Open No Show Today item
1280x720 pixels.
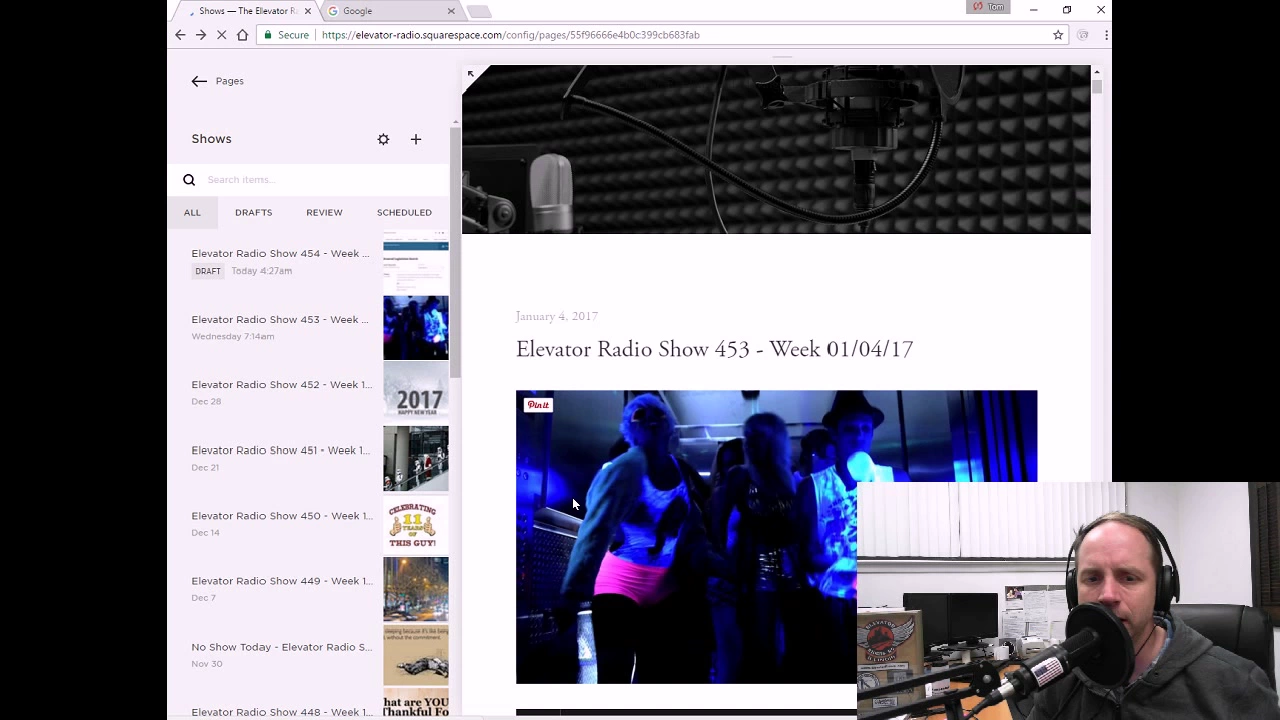(308, 655)
